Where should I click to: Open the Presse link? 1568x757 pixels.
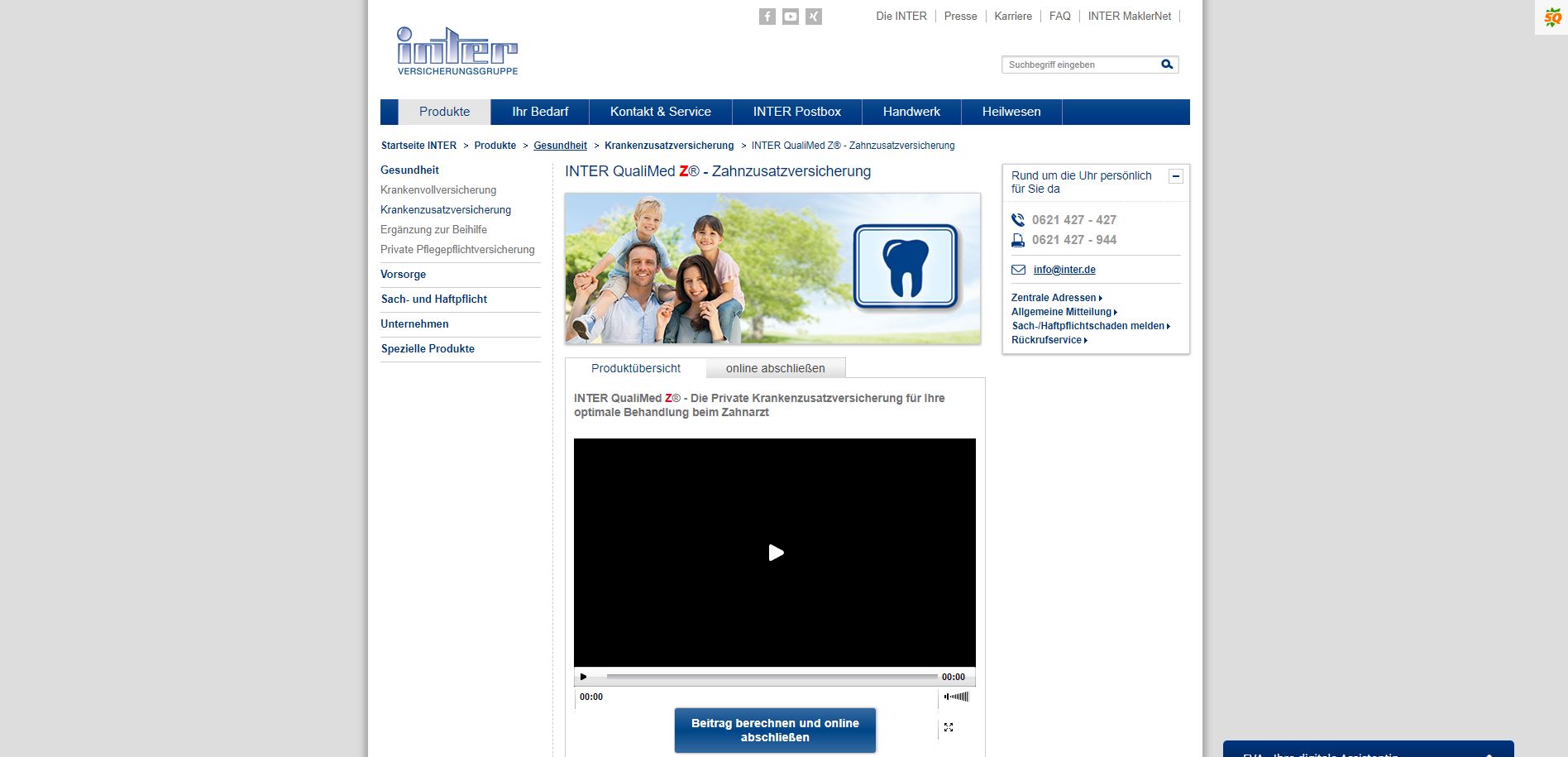[x=960, y=16]
